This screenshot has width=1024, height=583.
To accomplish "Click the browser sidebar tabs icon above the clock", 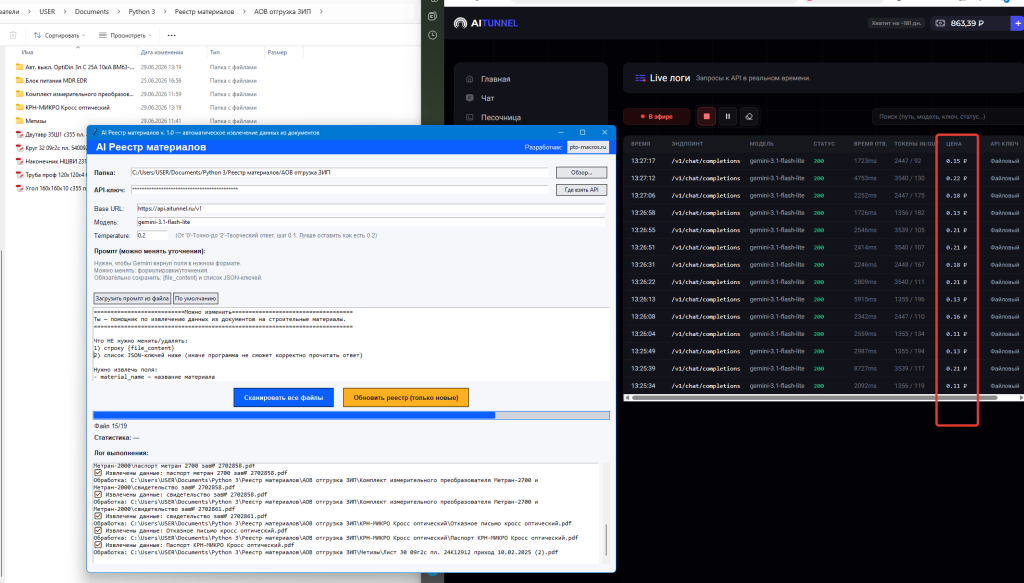I will pos(432,16).
